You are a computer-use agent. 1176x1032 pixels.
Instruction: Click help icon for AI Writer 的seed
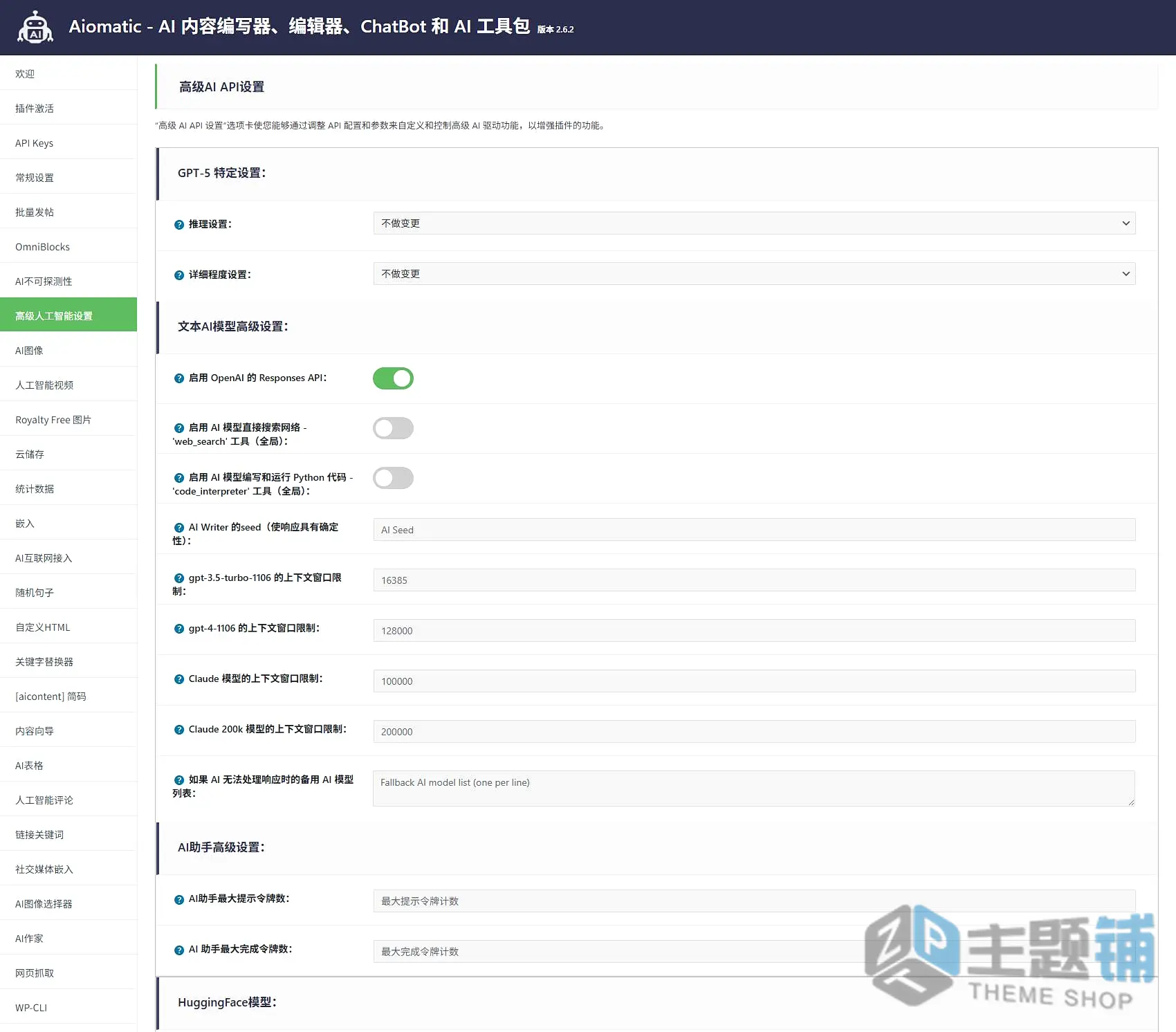[179, 528]
